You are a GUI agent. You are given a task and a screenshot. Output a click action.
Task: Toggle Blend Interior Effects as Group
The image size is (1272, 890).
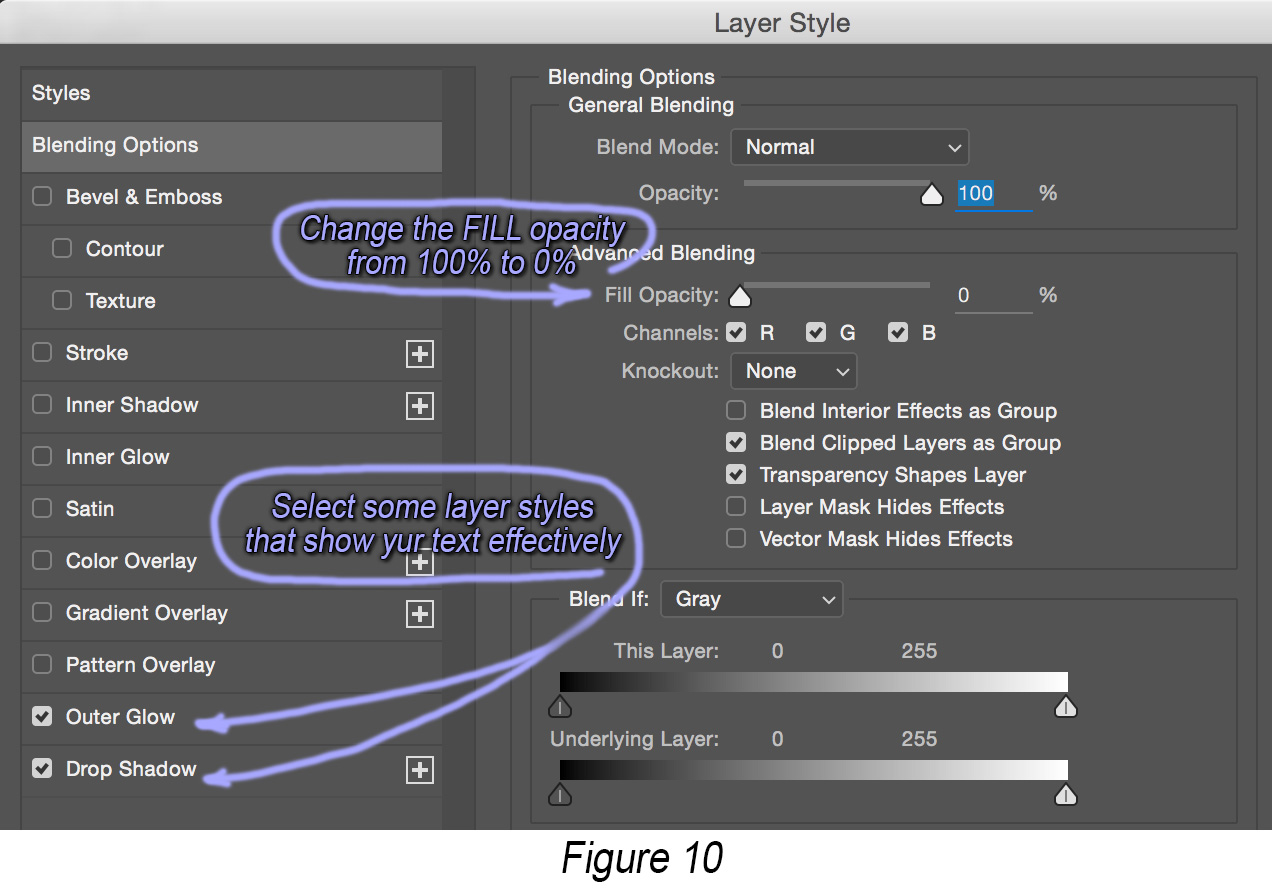pyautogui.click(x=736, y=411)
